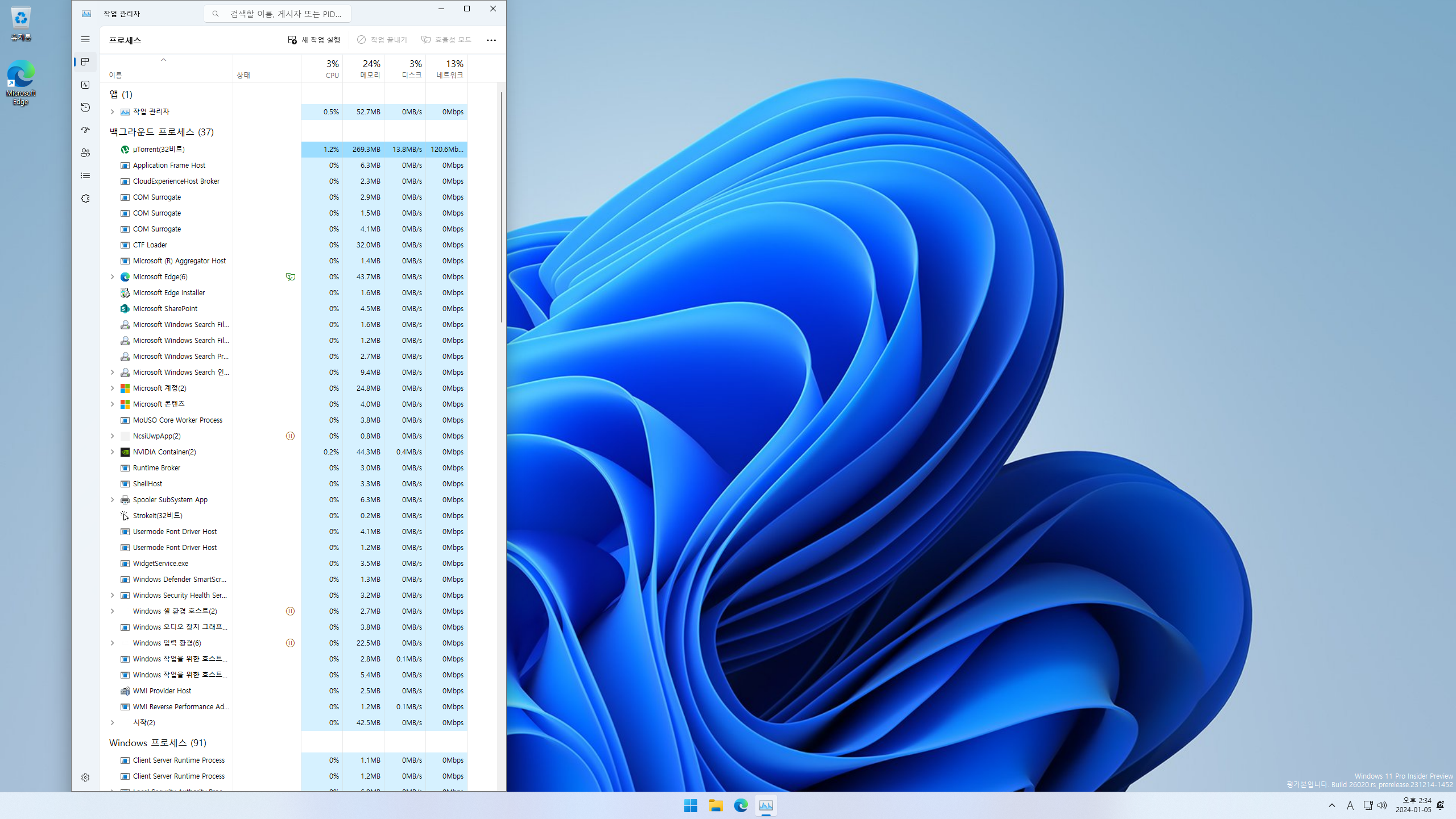Click the Microsoft Edge Installer icon

point(125,292)
